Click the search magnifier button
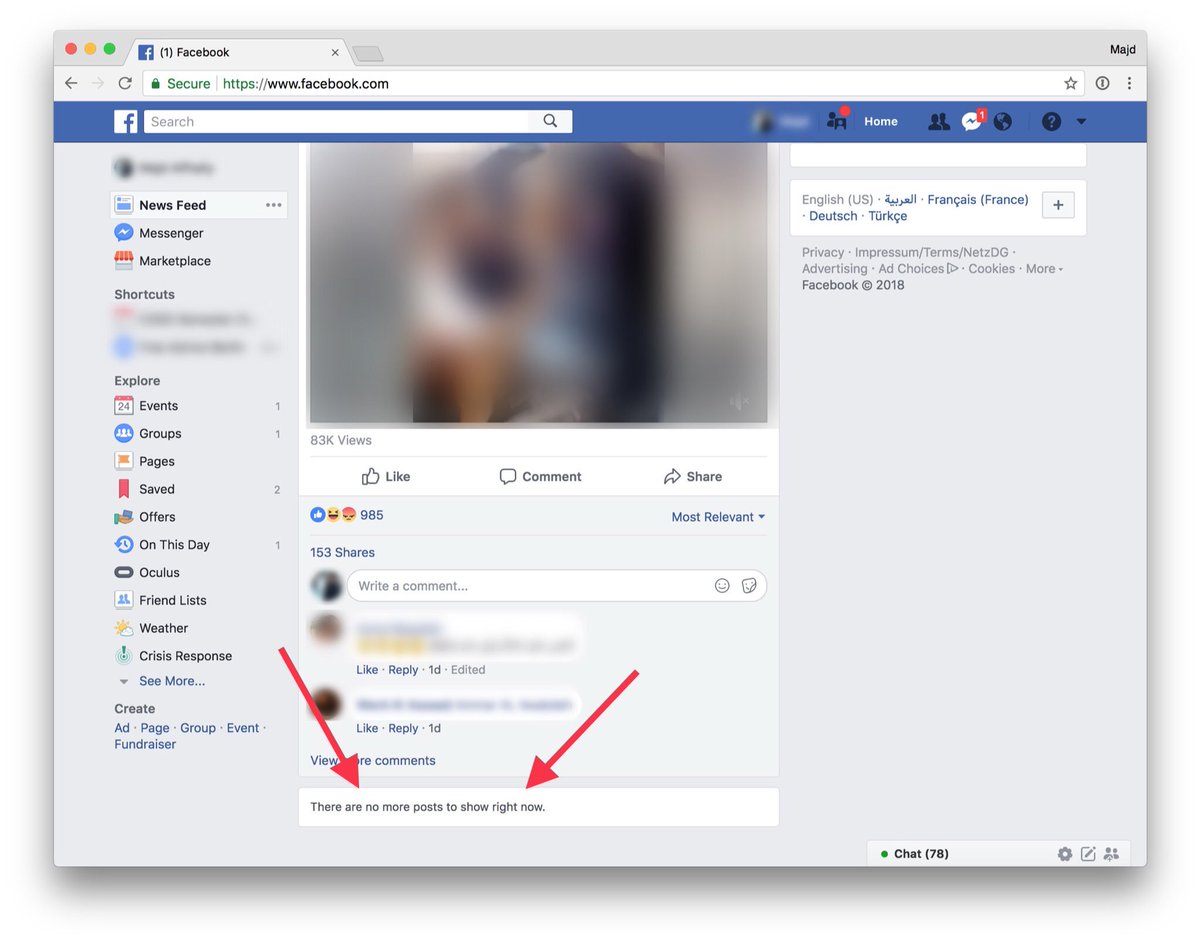Viewport: 1200px width, 943px height. 550,121
